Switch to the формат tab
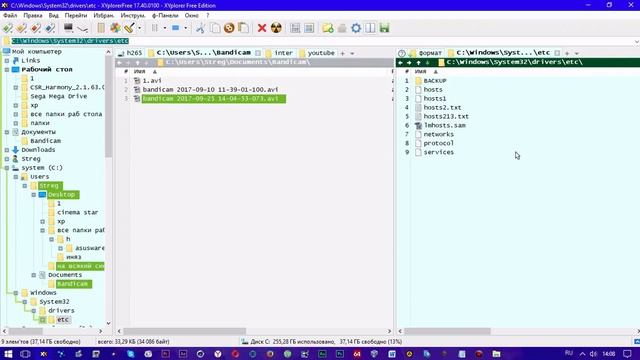 pyautogui.click(x=427, y=53)
